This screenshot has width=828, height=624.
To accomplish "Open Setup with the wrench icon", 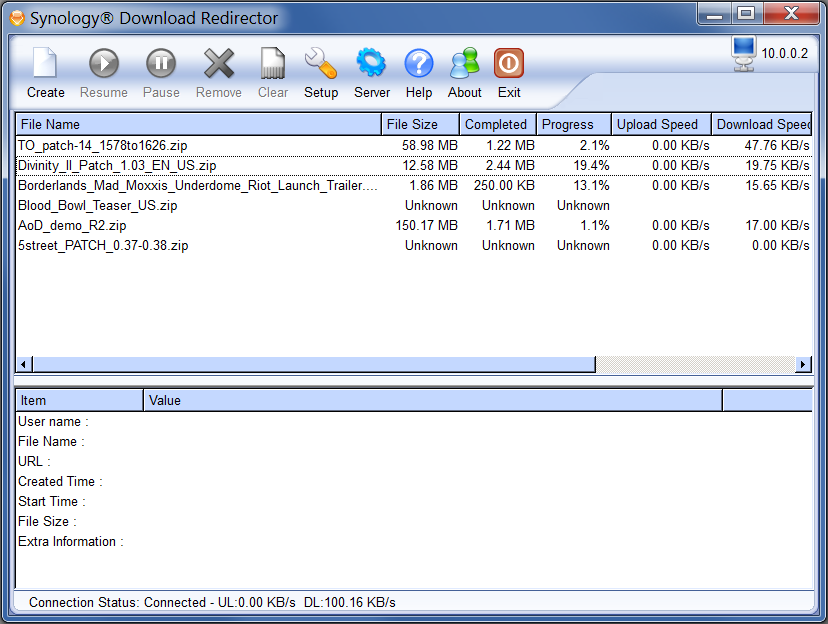I will coord(321,63).
